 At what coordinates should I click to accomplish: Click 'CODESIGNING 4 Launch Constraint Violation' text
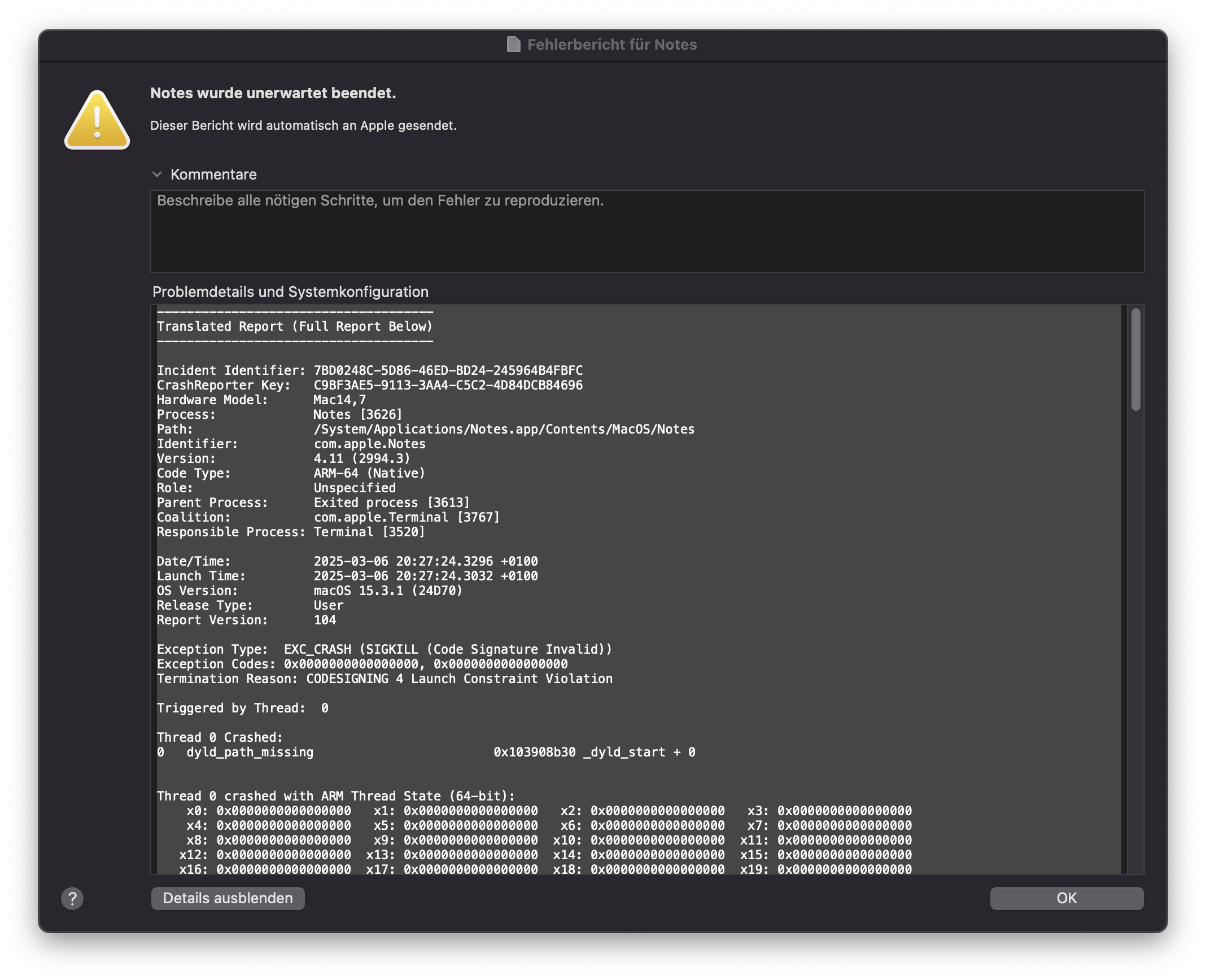459,679
